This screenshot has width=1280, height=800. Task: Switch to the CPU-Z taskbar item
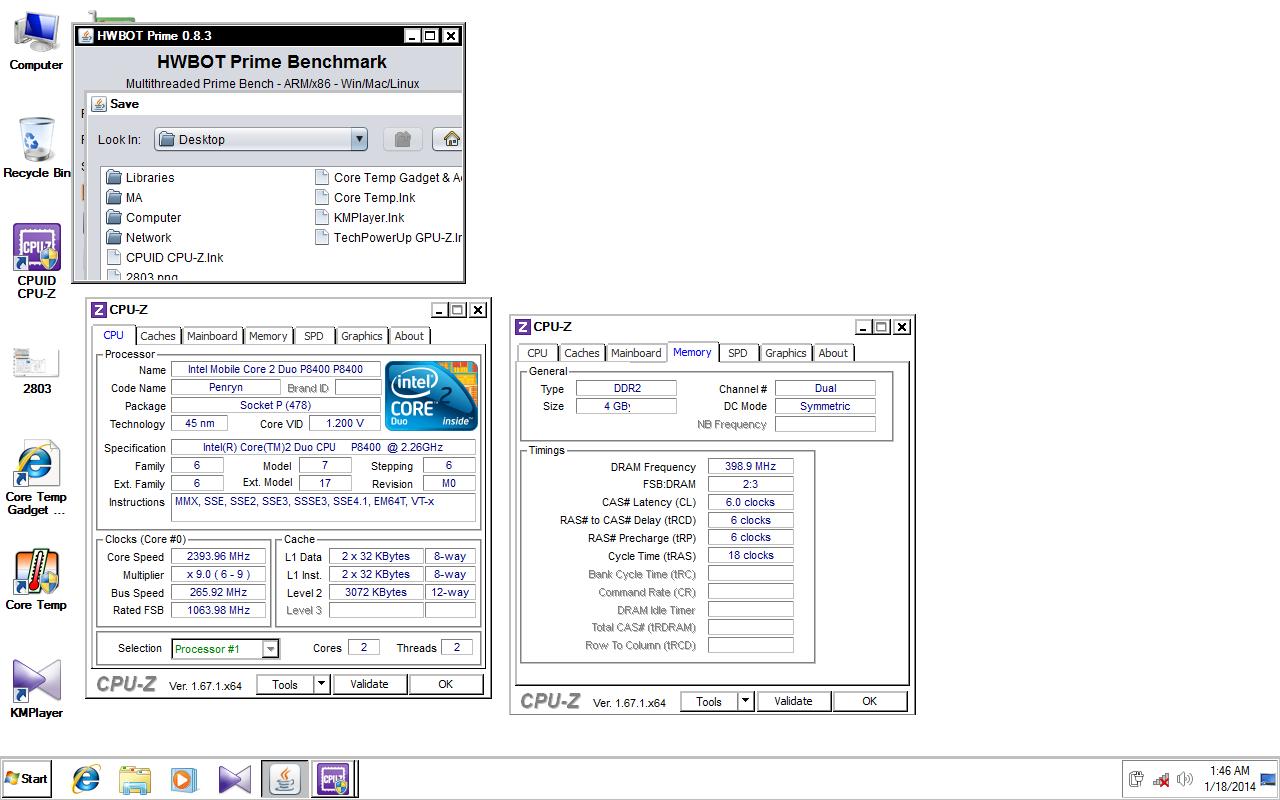point(333,779)
